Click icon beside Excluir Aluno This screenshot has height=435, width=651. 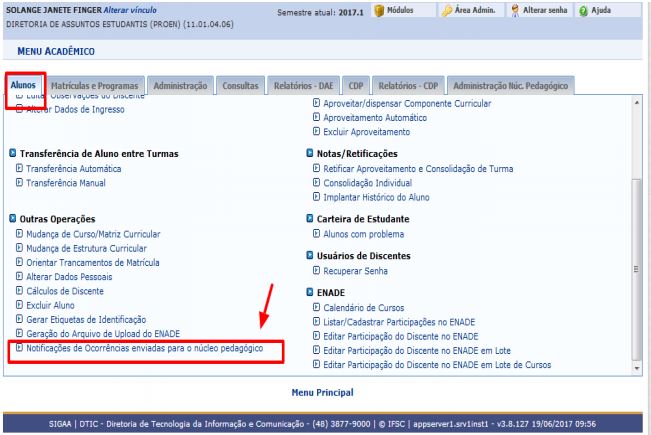(x=19, y=304)
